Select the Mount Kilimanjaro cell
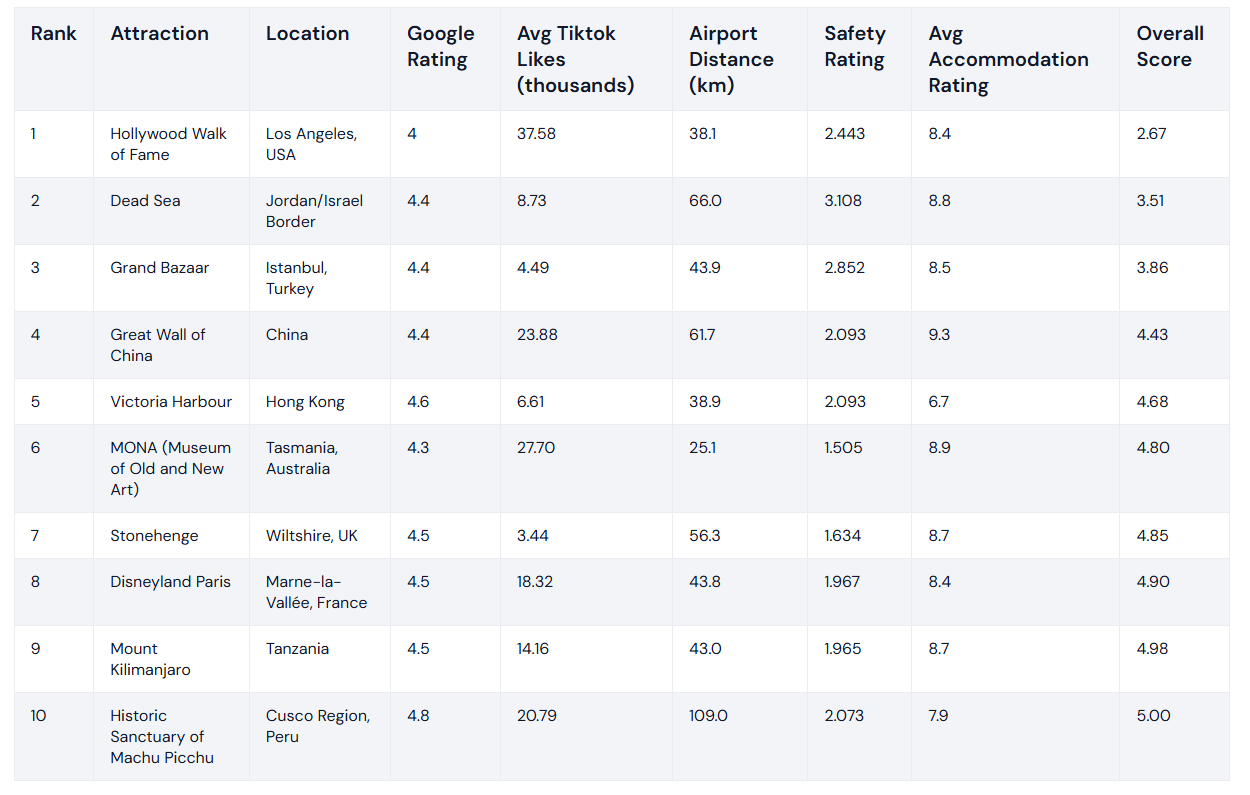1250x795 pixels. 150,659
